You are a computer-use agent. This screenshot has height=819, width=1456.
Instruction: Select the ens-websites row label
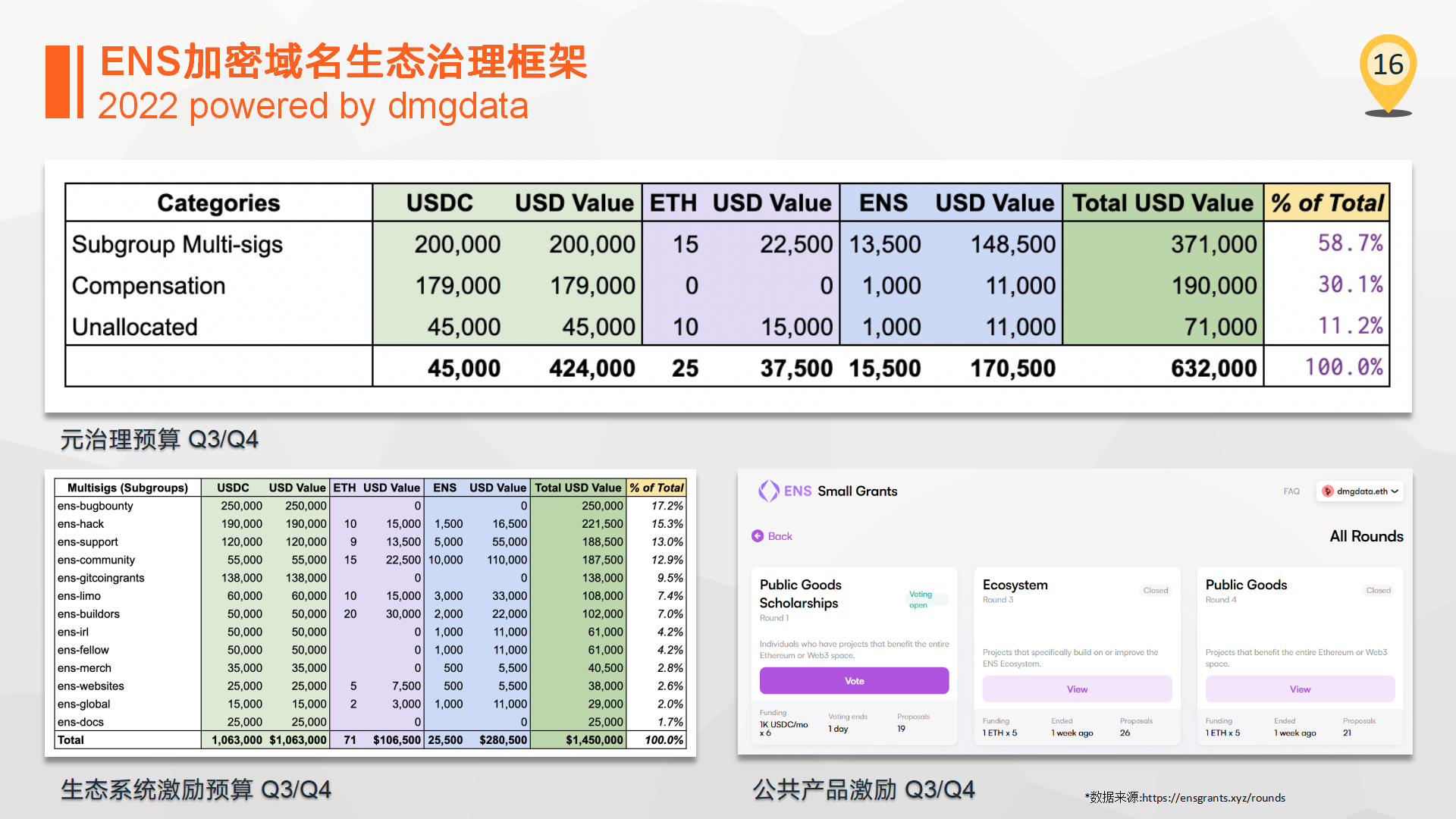91,686
